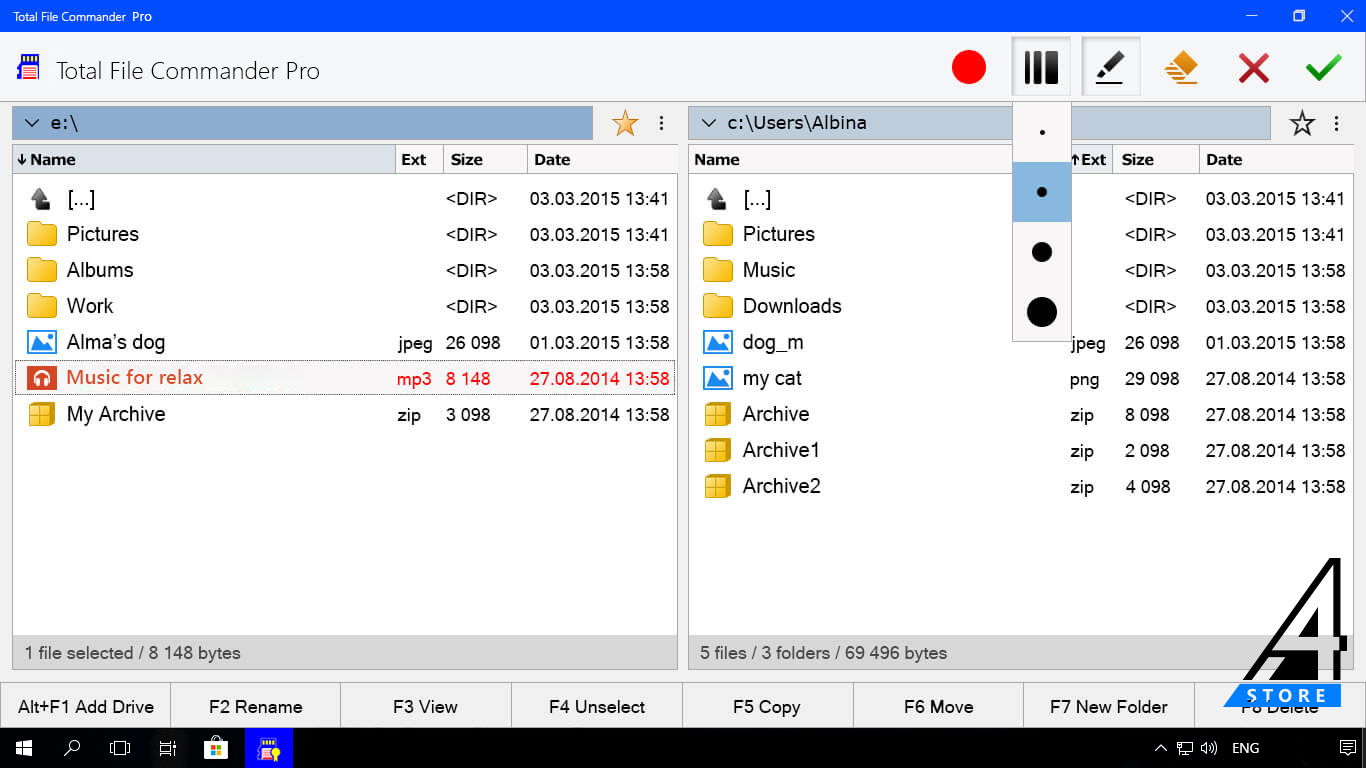Click F3 View button
This screenshot has height=768, width=1366.
point(426,706)
